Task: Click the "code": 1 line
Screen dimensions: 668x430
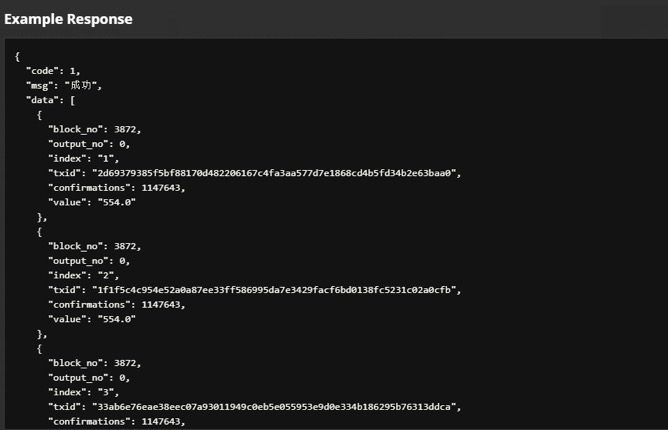Action: pos(53,71)
